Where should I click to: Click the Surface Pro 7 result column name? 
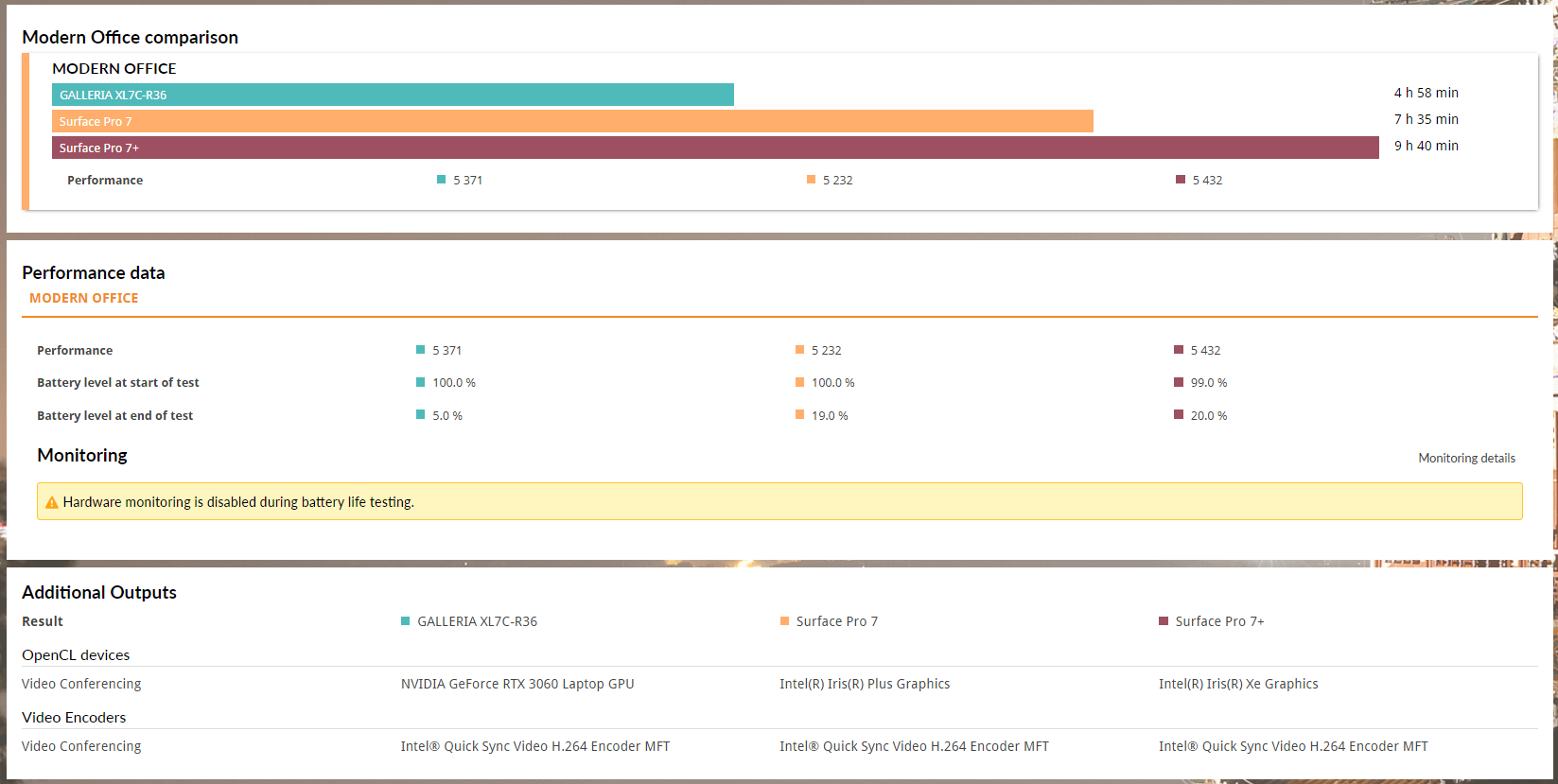837,621
